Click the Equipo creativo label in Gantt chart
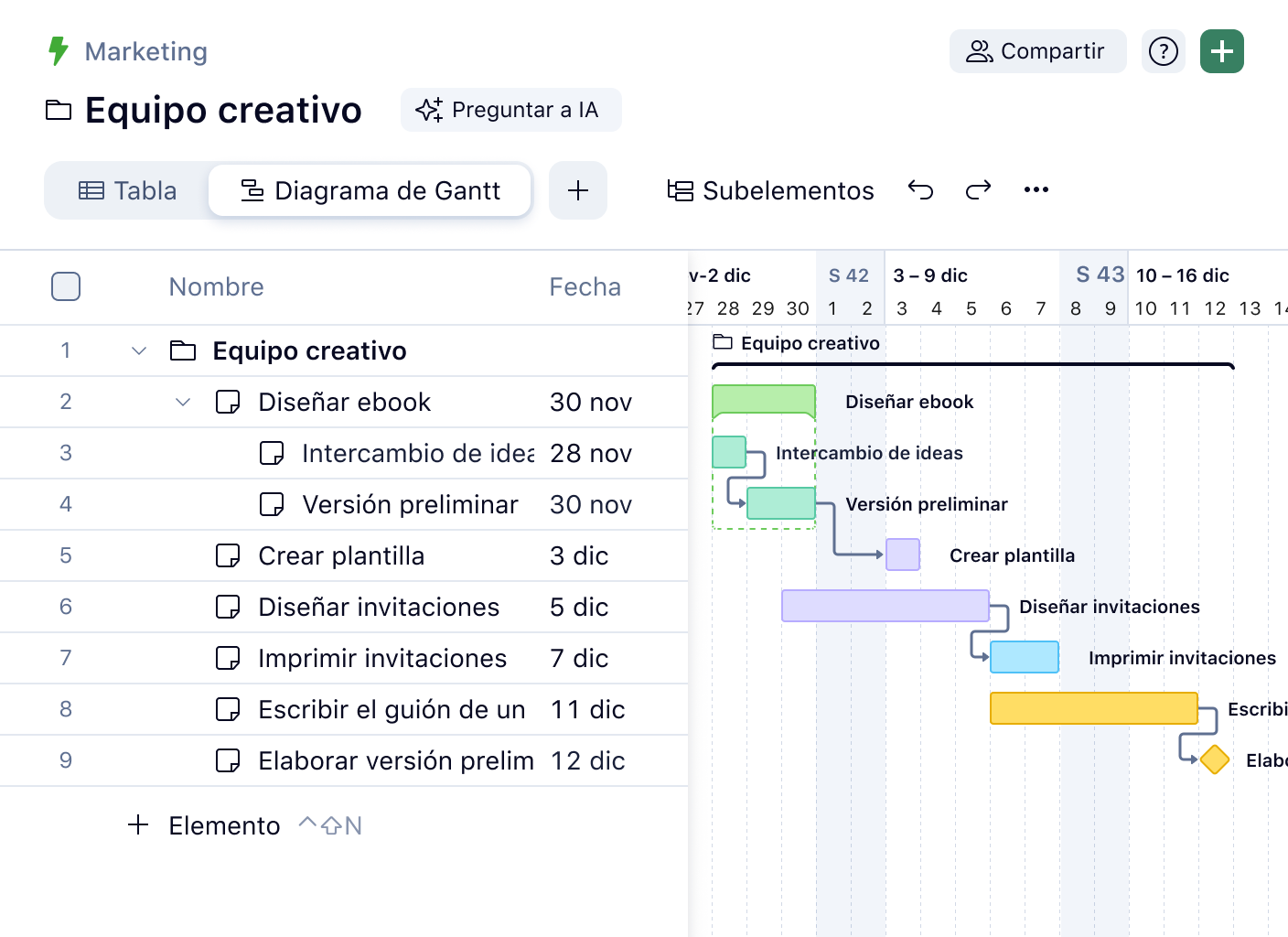This screenshot has width=1288, height=937. click(810, 343)
